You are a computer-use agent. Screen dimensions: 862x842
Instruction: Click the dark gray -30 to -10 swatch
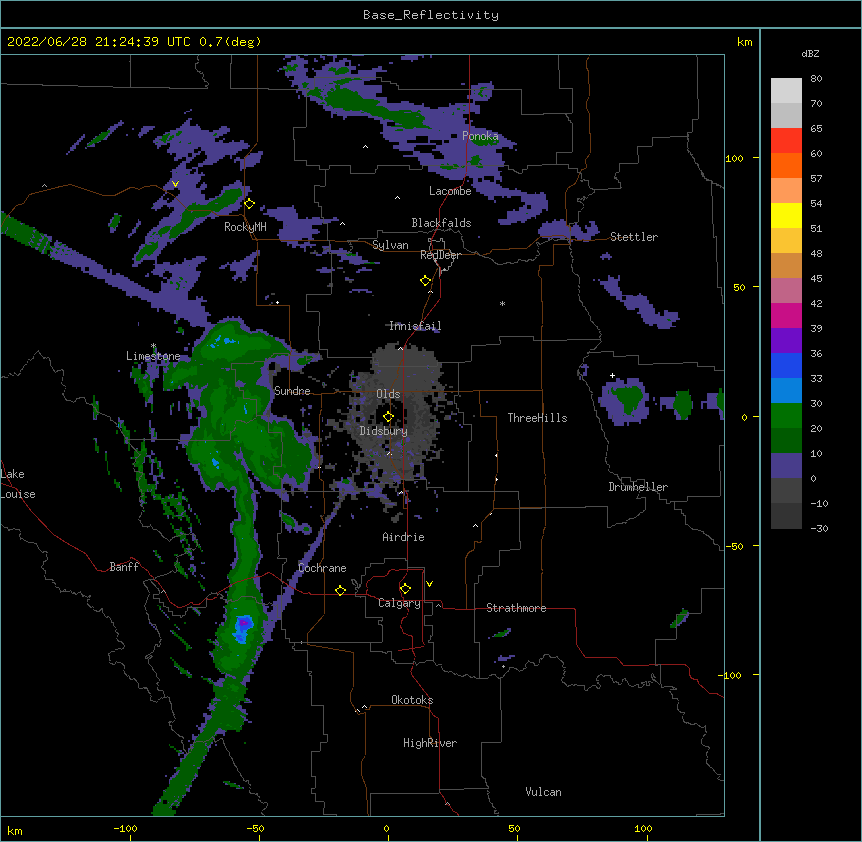pos(786,516)
